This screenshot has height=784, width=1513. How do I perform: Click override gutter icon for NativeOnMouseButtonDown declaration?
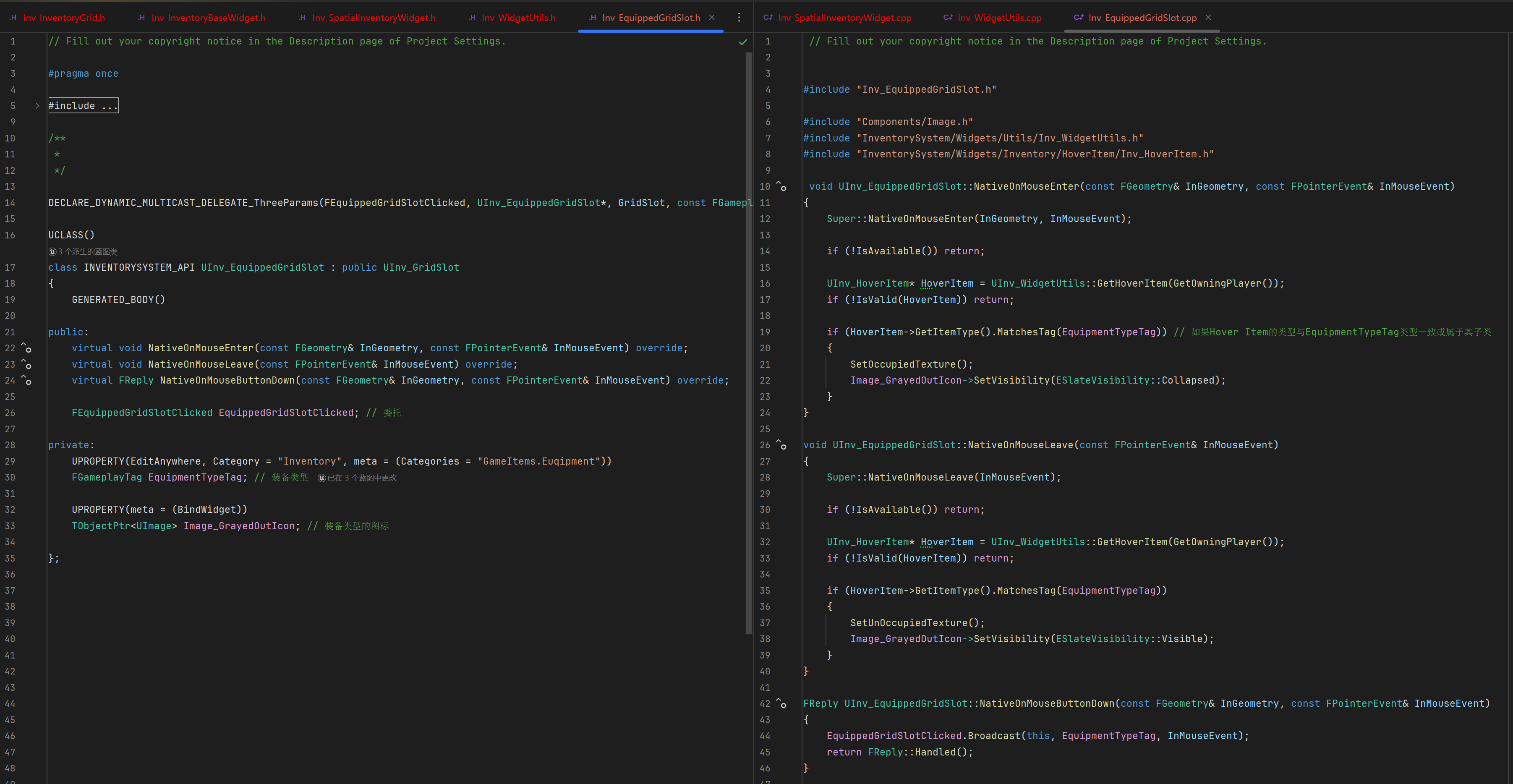point(26,381)
